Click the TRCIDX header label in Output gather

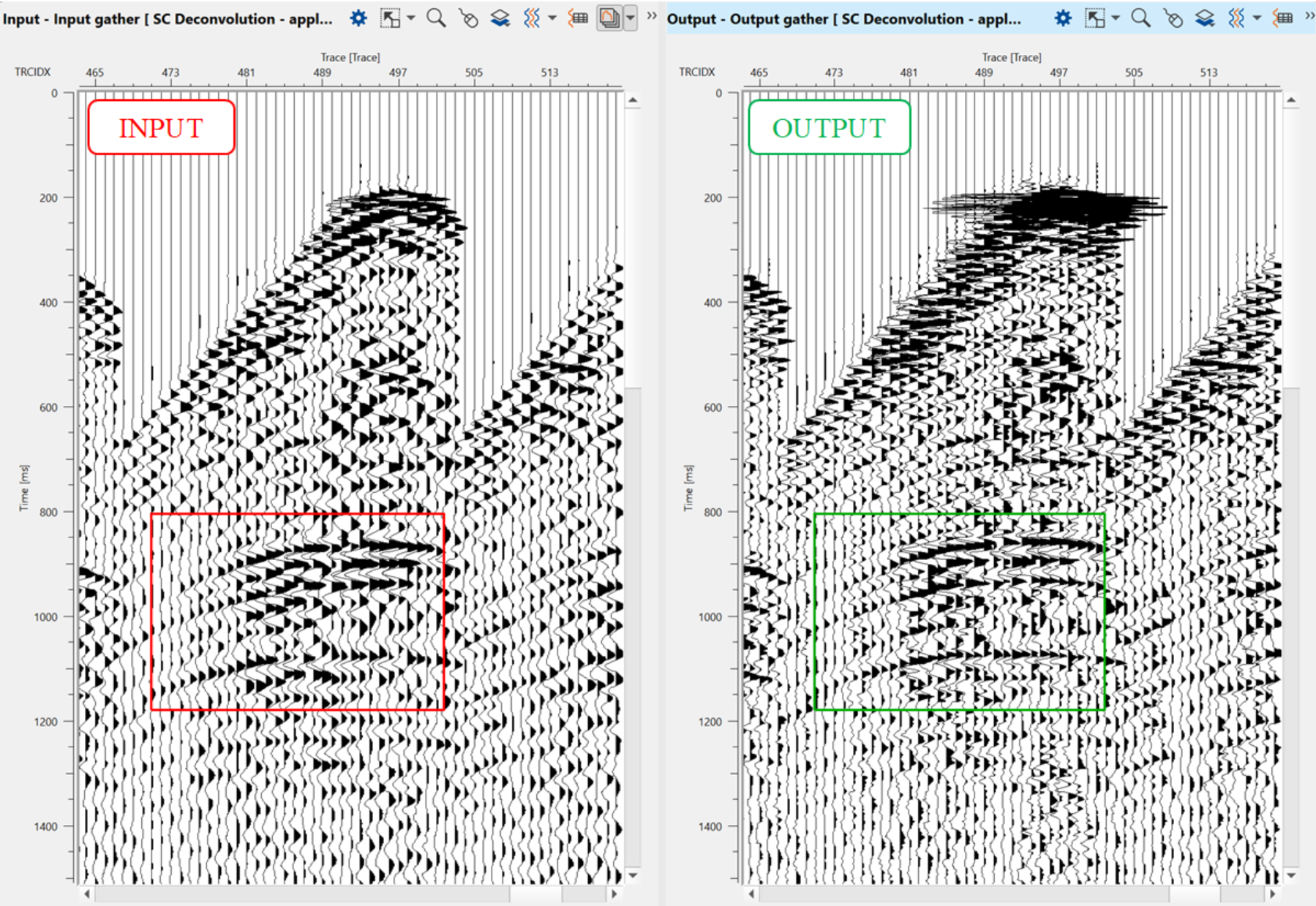coord(697,72)
